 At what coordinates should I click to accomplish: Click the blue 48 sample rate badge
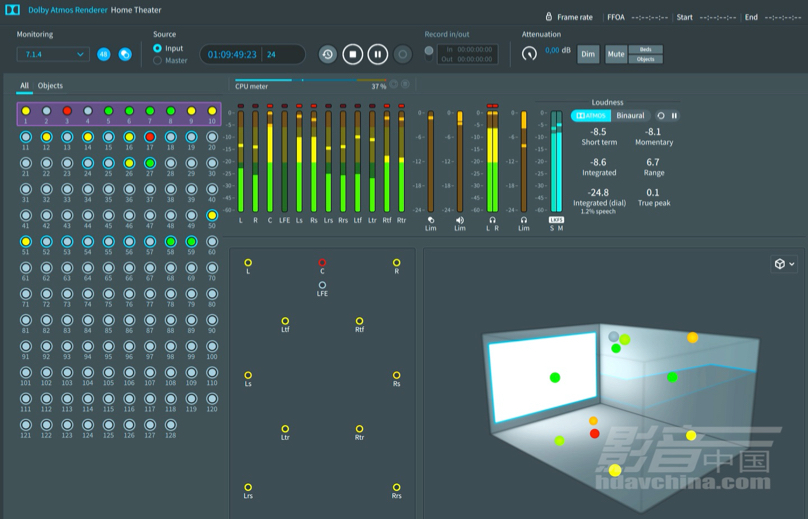(104, 54)
